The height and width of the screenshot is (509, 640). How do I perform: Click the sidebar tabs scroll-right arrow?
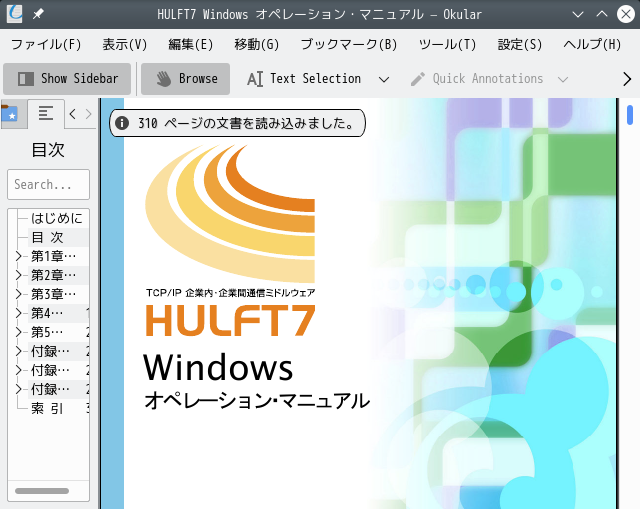coord(89,114)
